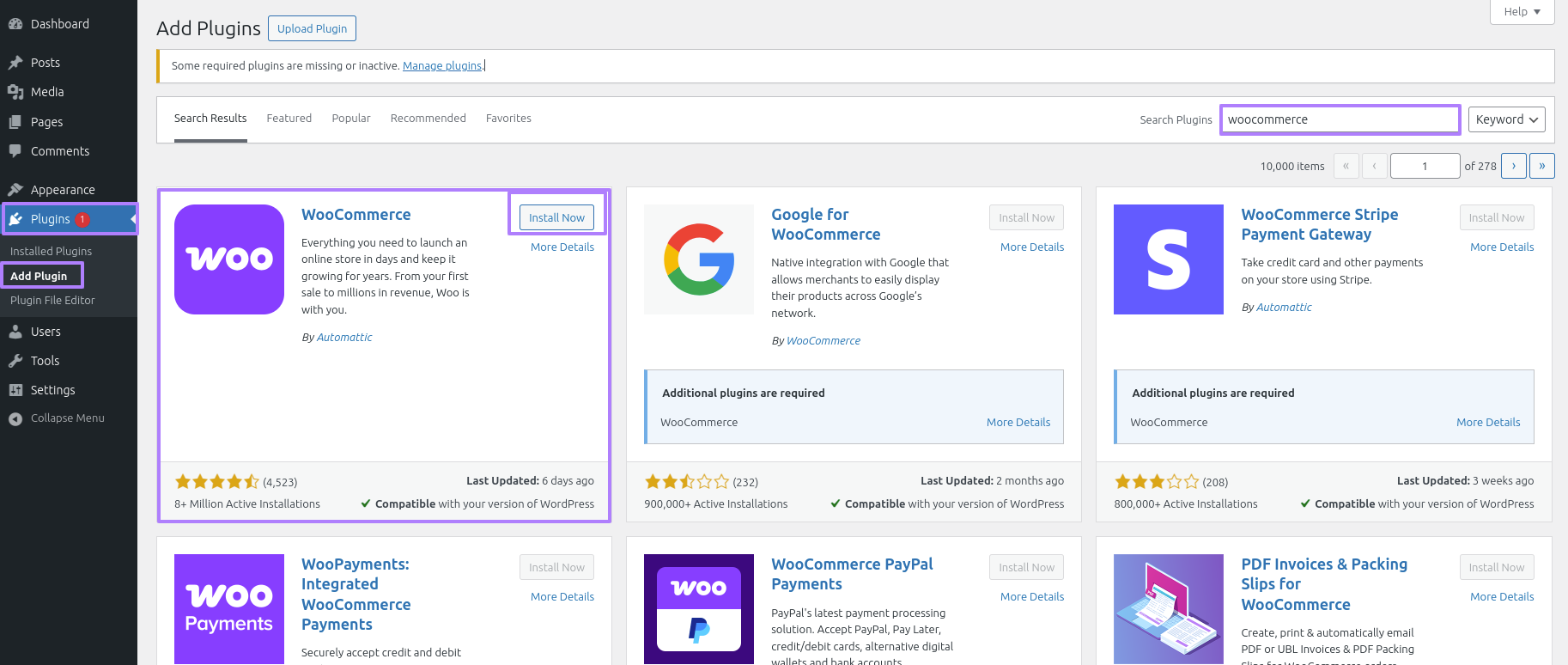Click the current page number field
This screenshot has width=1568, height=665.
point(1425,166)
